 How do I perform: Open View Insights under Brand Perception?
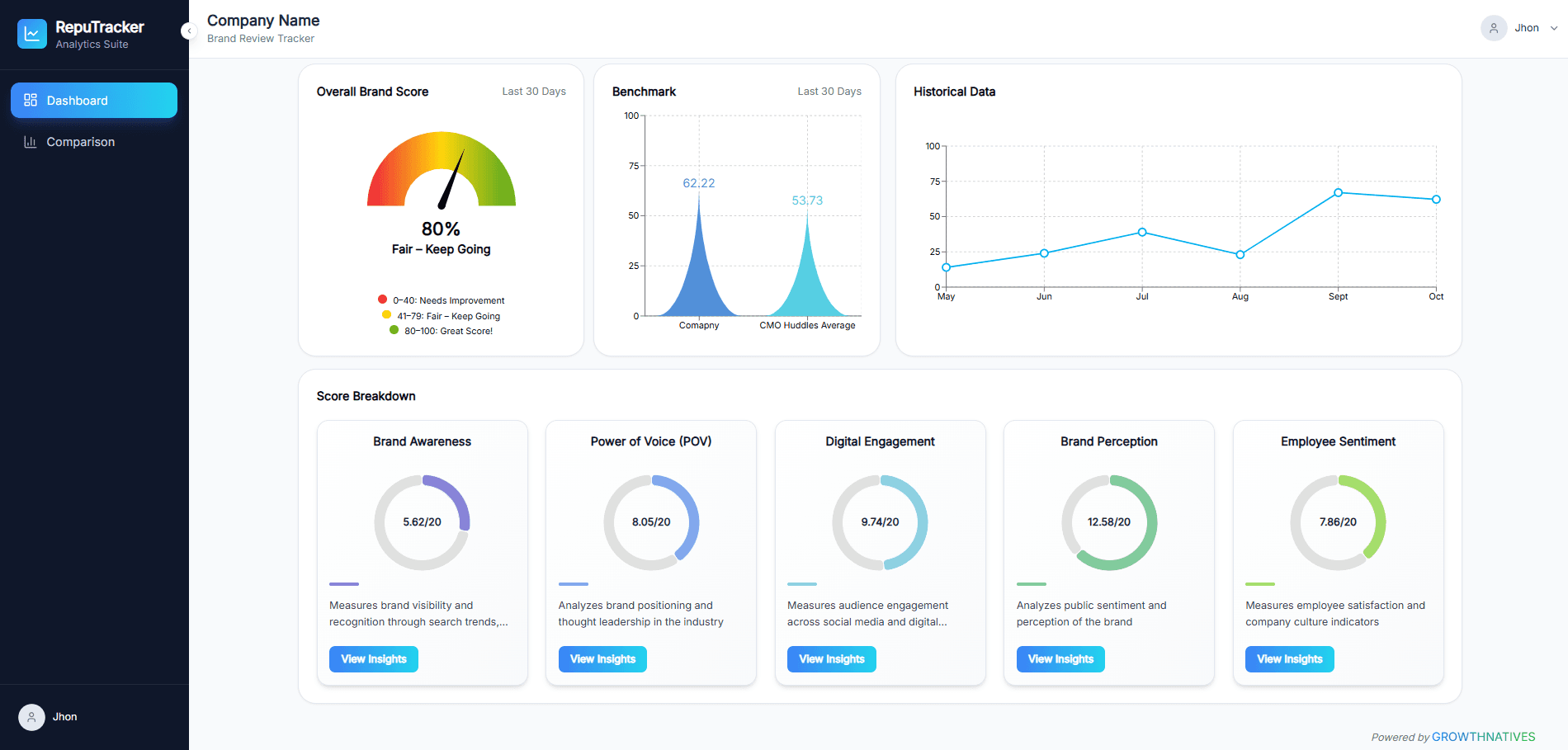point(1060,659)
